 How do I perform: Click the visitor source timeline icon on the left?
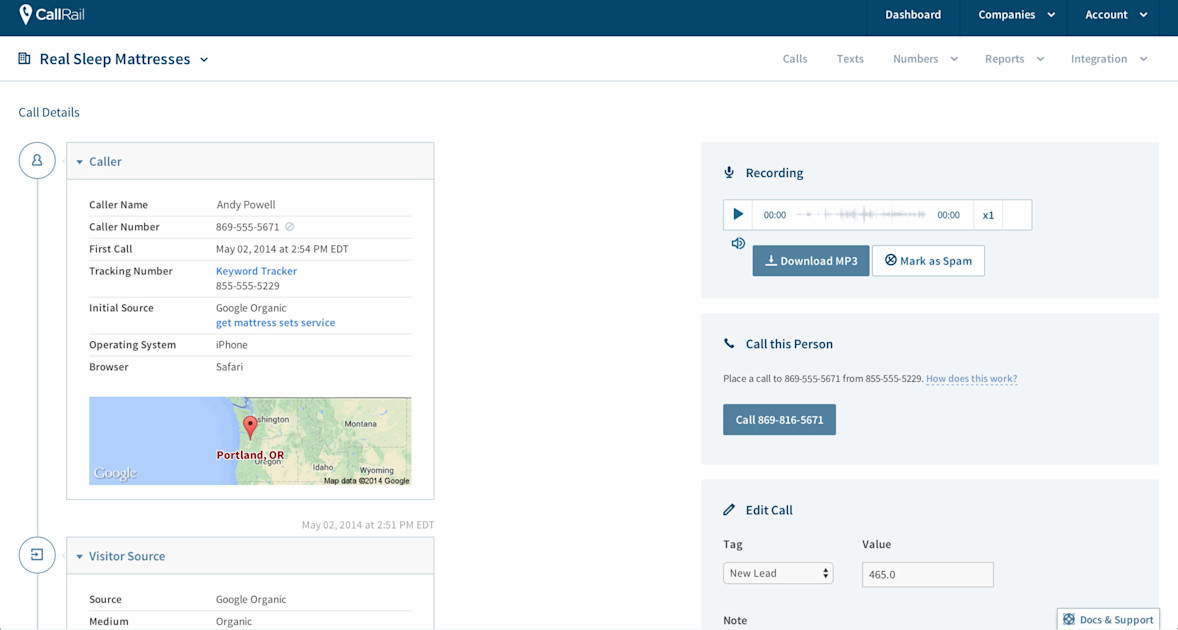(x=37, y=555)
